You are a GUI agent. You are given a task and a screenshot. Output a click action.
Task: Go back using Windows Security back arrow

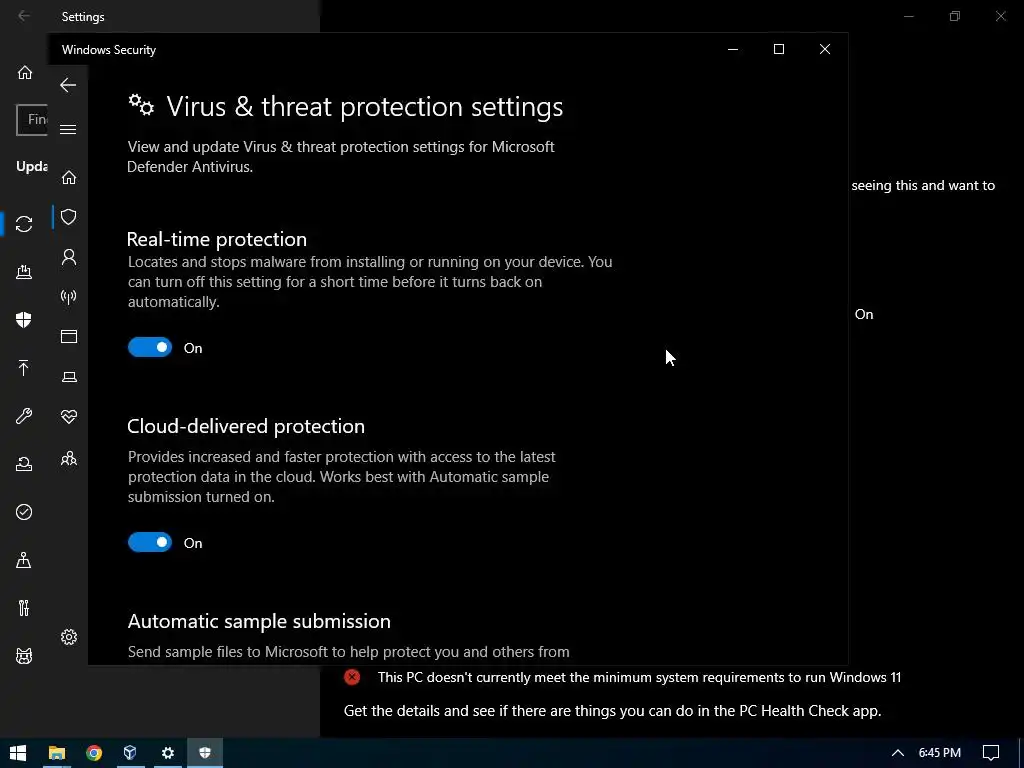[x=68, y=85]
